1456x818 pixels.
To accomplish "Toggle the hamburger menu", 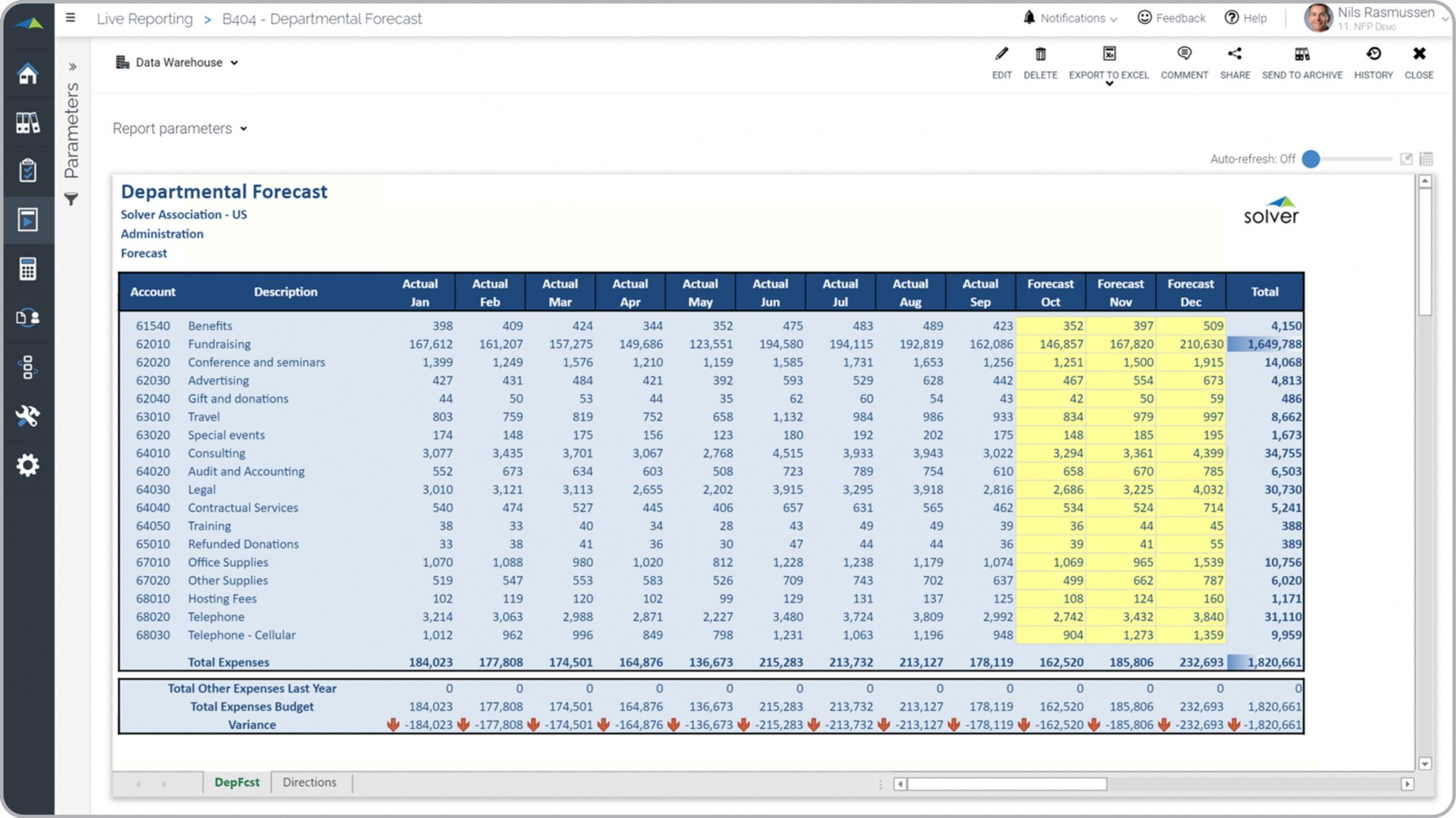I will pos(71,18).
